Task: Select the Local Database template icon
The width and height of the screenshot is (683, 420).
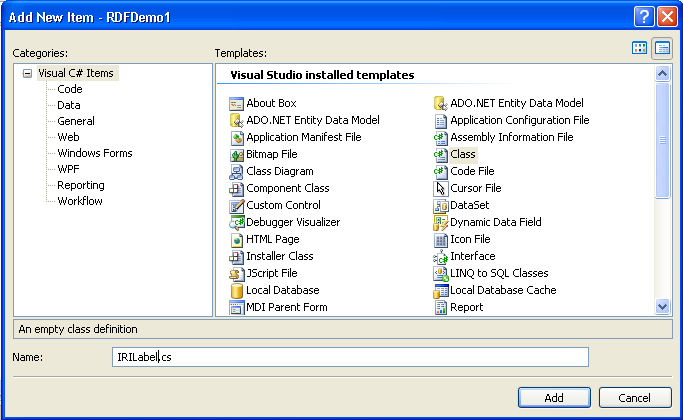Action: [x=237, y=290]
